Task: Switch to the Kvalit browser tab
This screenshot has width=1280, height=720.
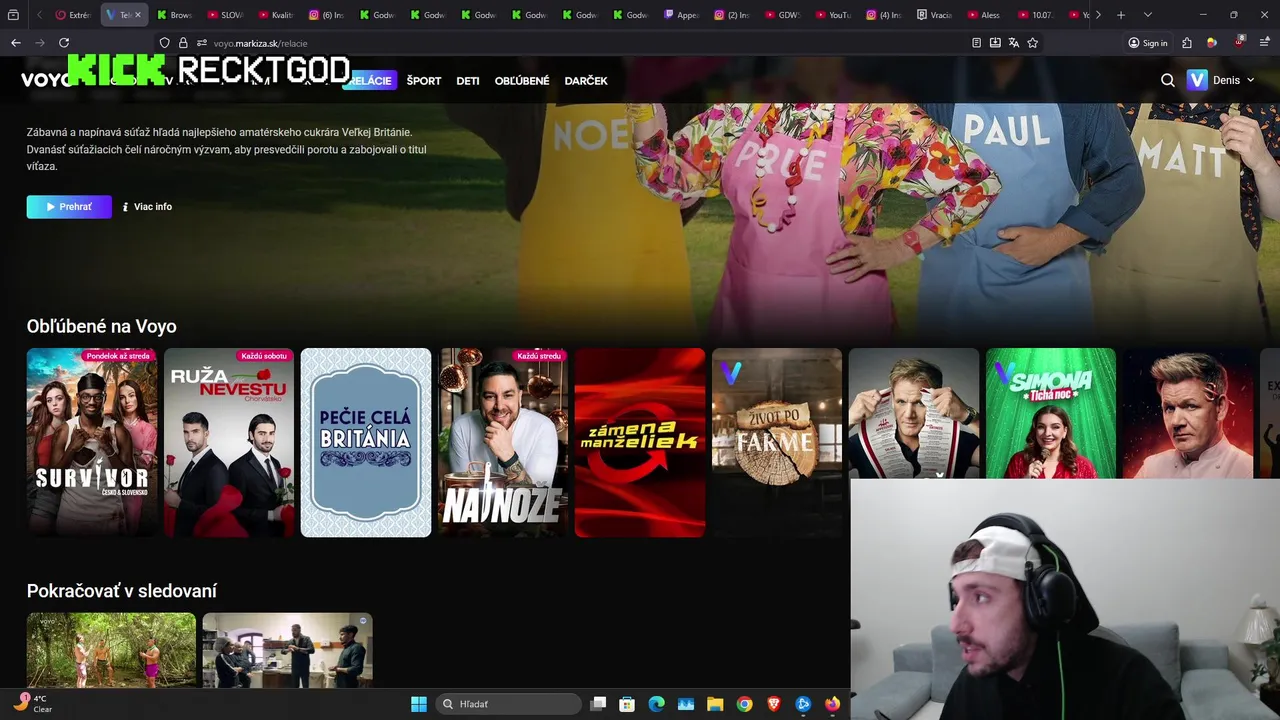Action: pos(276,15)
